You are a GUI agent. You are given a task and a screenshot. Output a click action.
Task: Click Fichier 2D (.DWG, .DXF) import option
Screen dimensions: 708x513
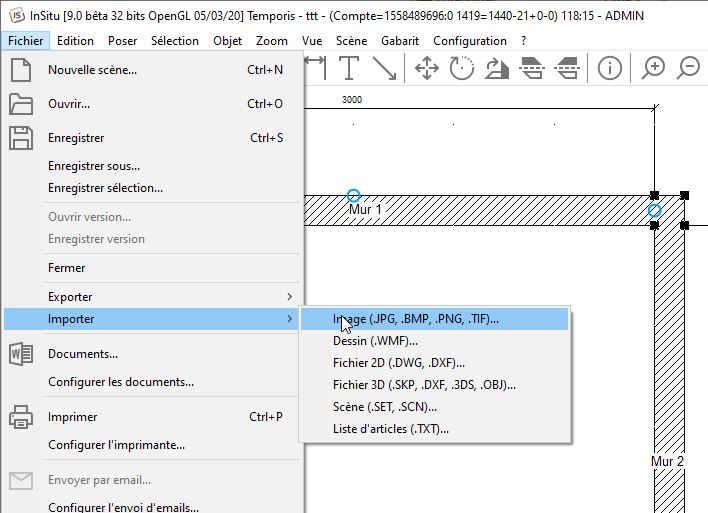(398, 363)
